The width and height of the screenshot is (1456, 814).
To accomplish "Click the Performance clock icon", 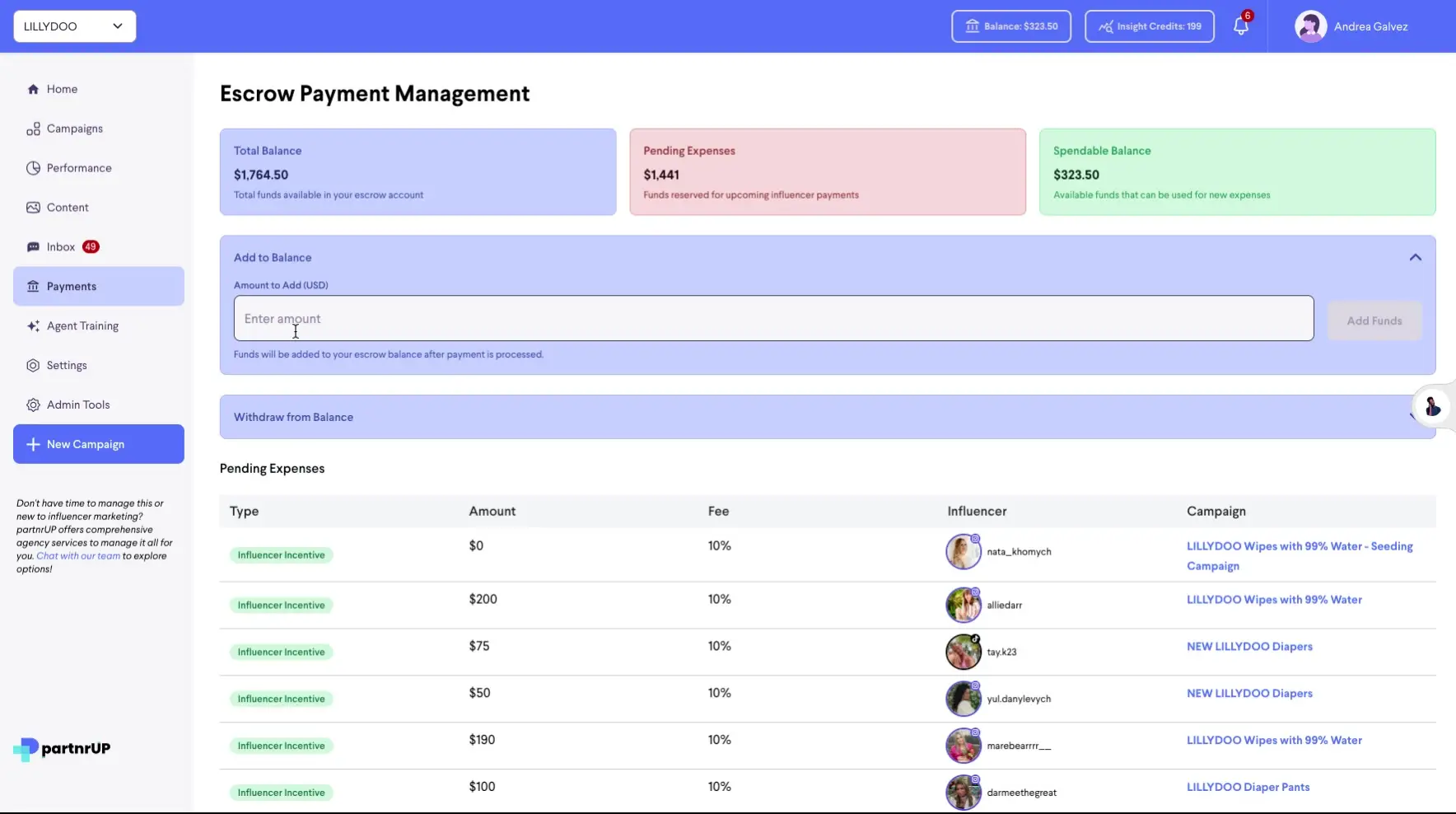I will [x=34, y=168].
